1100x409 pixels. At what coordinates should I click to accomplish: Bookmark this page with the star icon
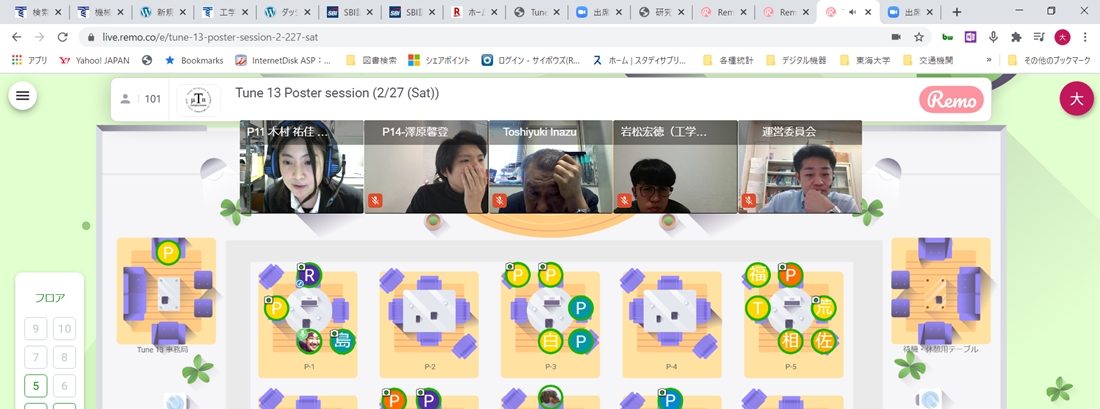(918, 37)
